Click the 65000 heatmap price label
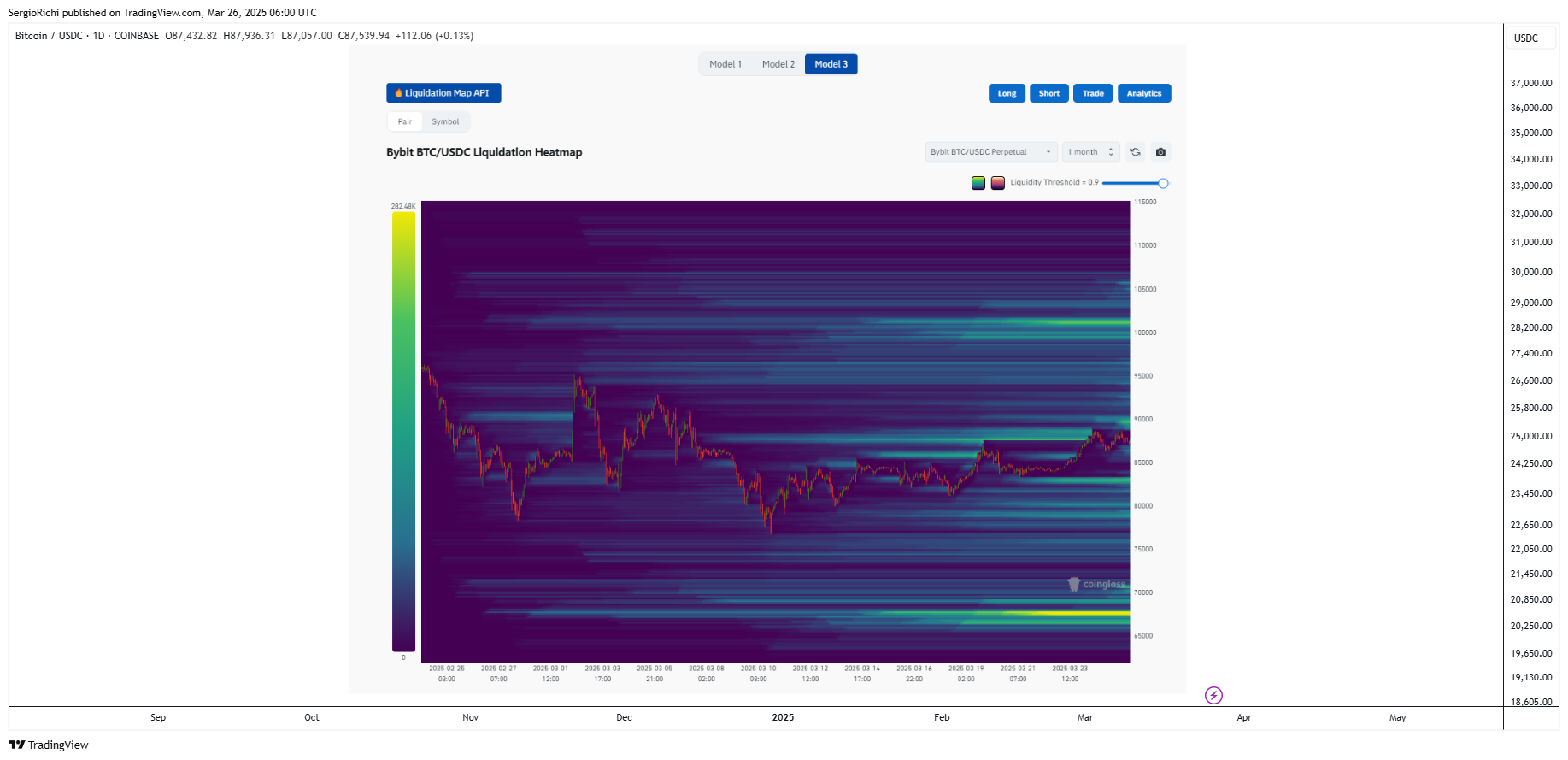1568x760 pixels. coord(1143,636)
